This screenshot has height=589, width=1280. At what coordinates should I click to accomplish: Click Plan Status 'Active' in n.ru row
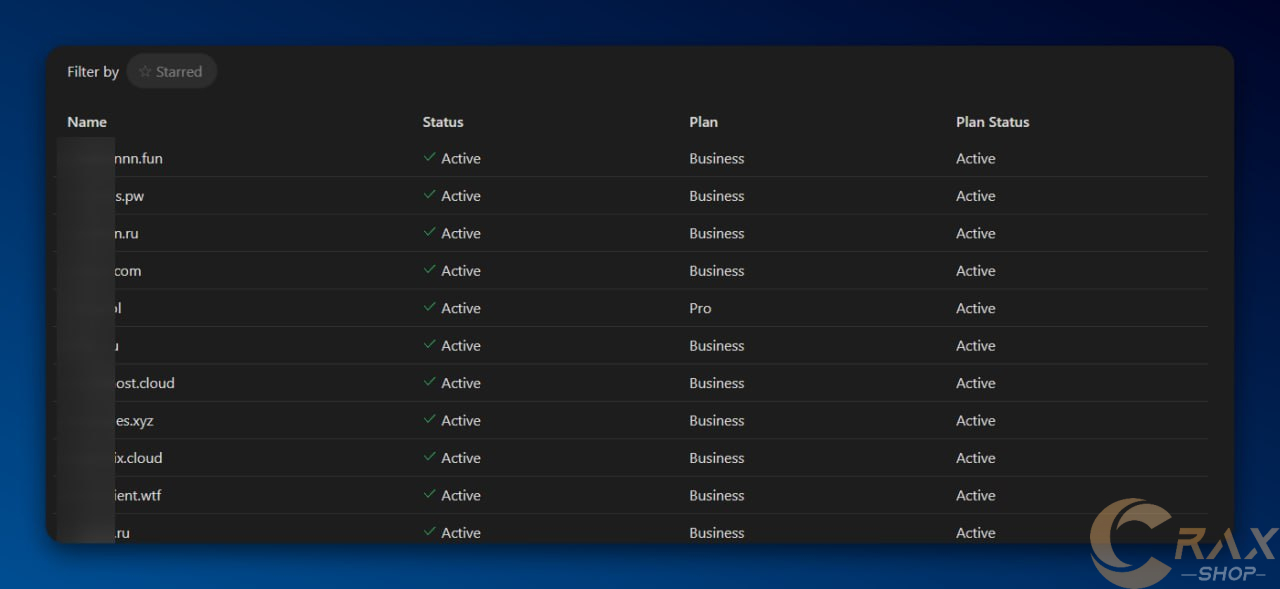(x=976, y=233)
